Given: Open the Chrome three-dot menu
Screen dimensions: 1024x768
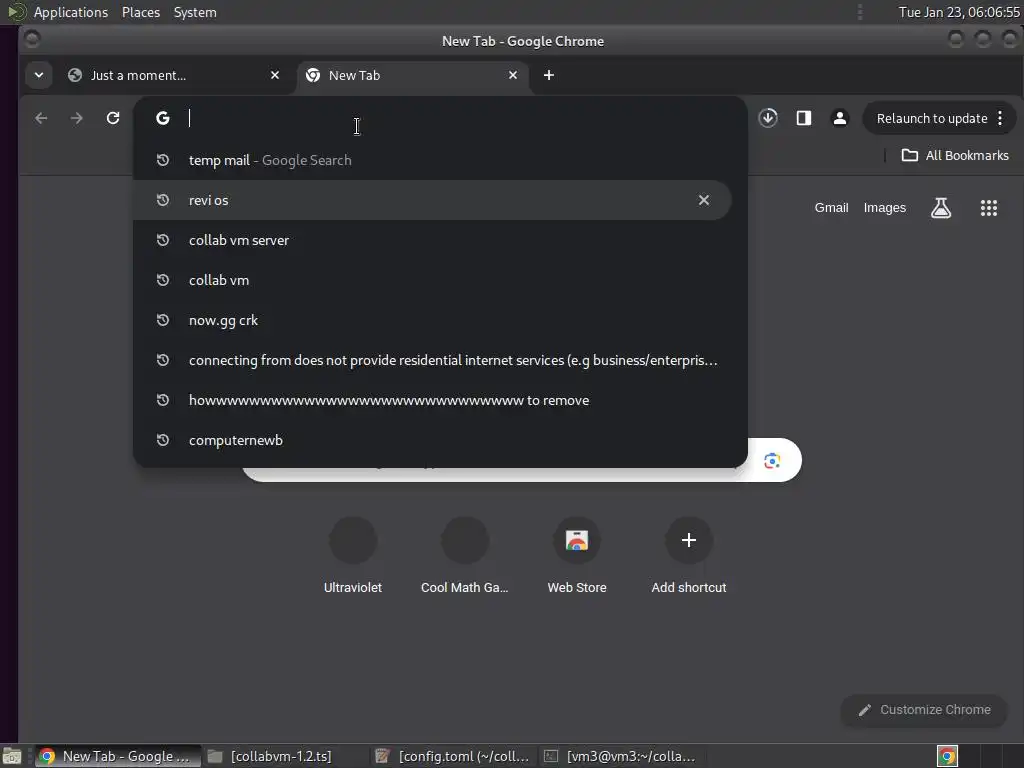Looking at the screenshot, I should click(x=1000, y=118).
